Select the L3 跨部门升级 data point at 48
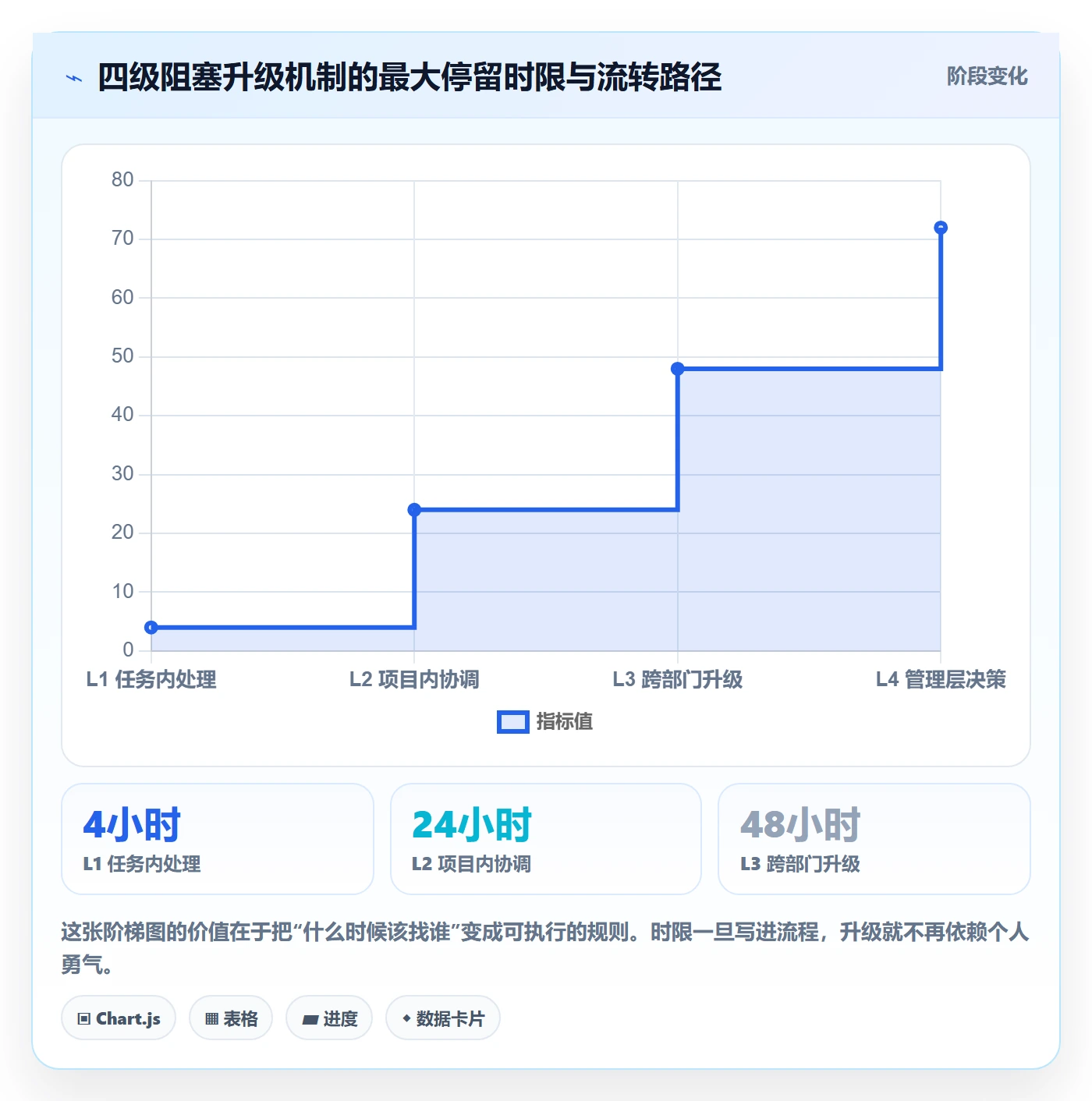1092x1101 pixels. [678, 369]
